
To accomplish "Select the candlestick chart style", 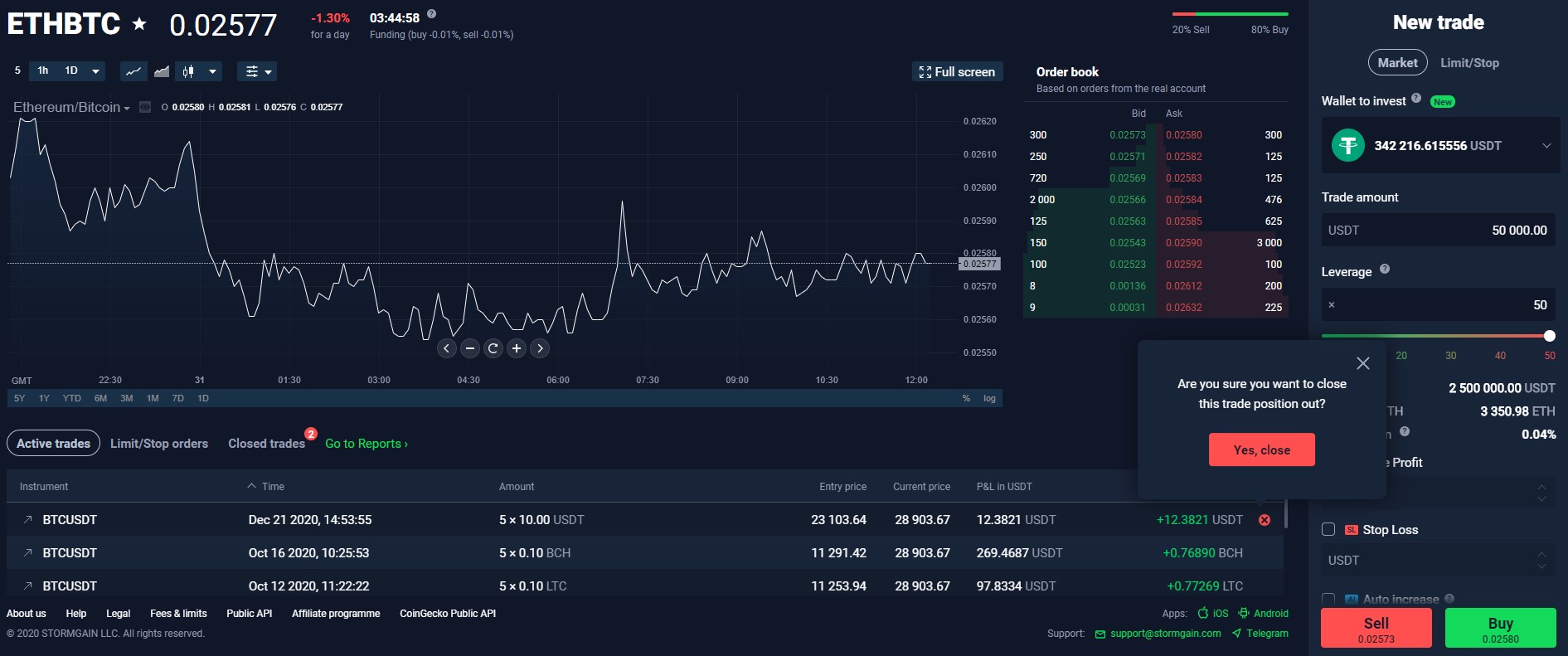I will (188, 71).
